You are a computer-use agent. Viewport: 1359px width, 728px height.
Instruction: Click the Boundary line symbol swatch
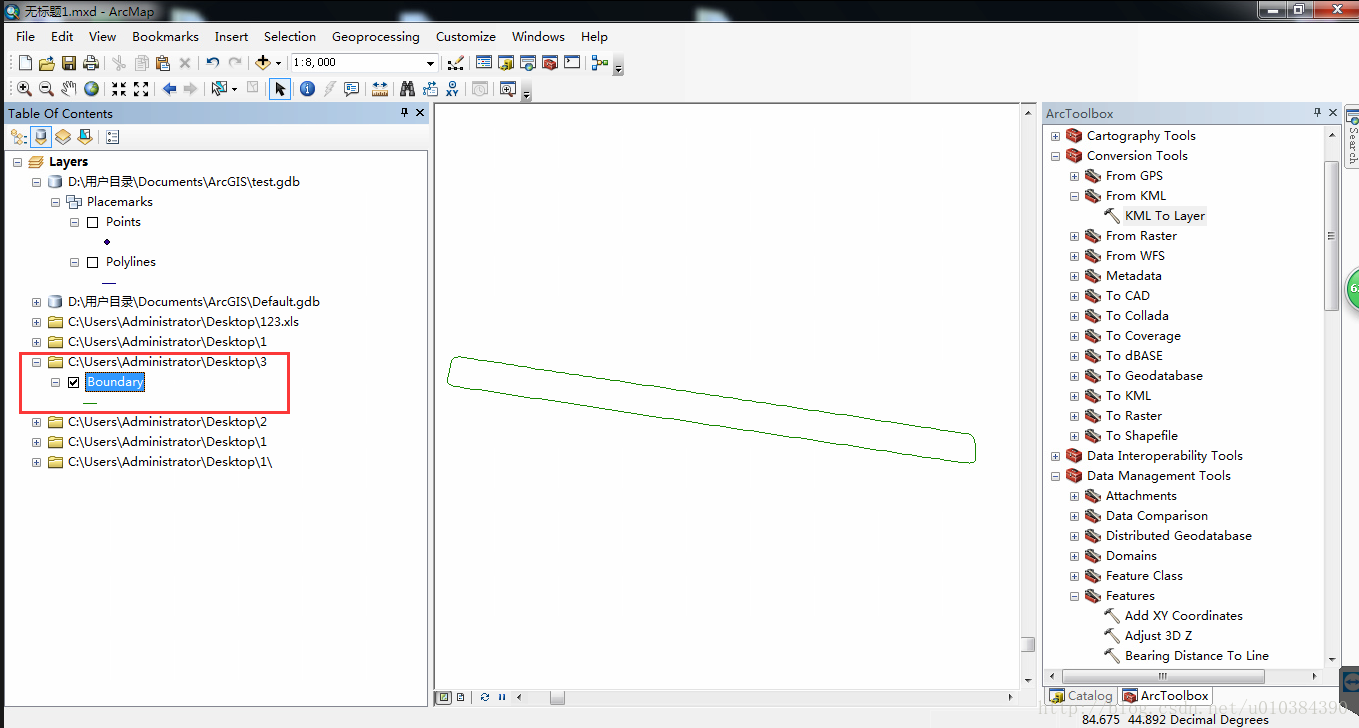(90, 403)
